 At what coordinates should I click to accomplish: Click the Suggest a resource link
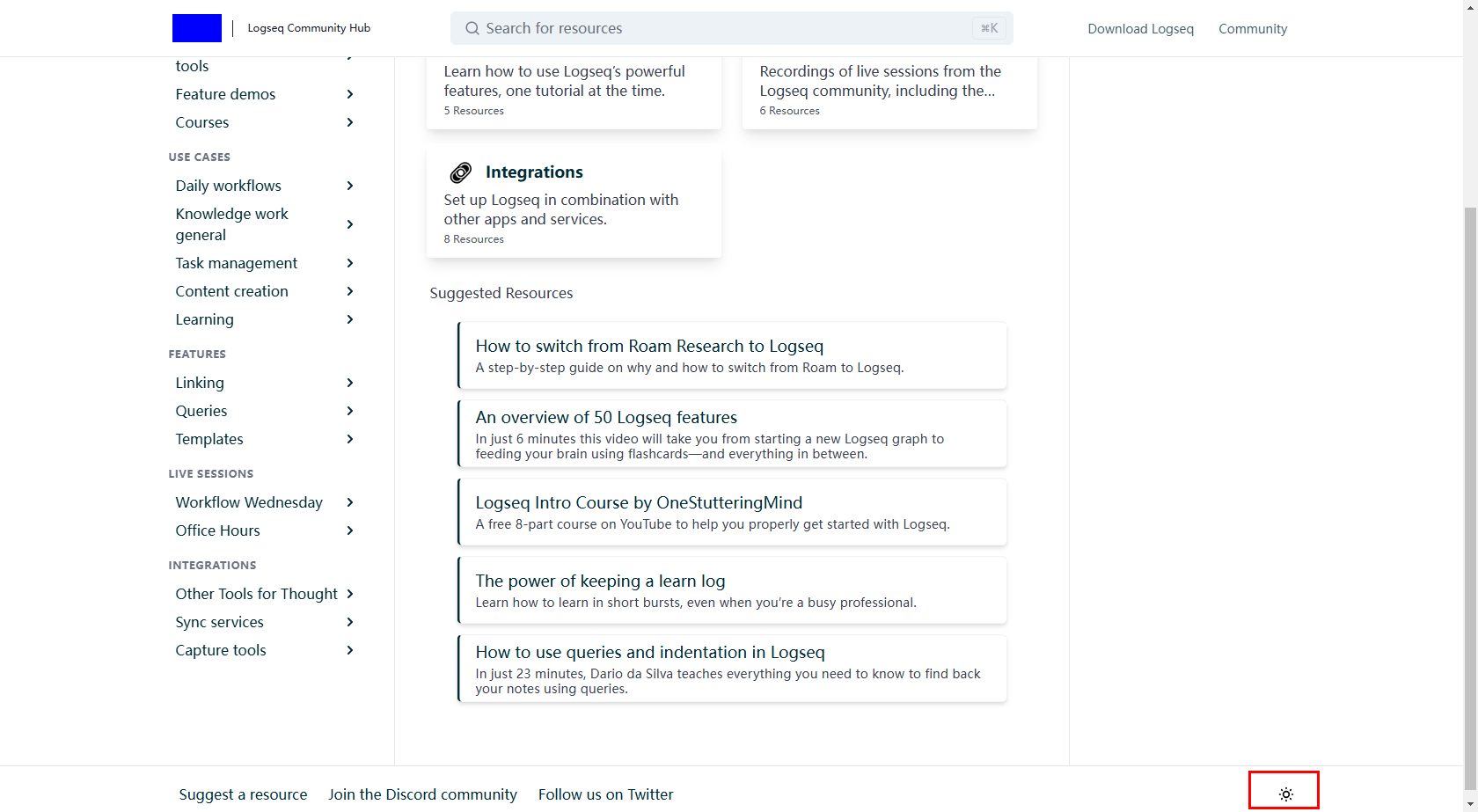point(243,794)
